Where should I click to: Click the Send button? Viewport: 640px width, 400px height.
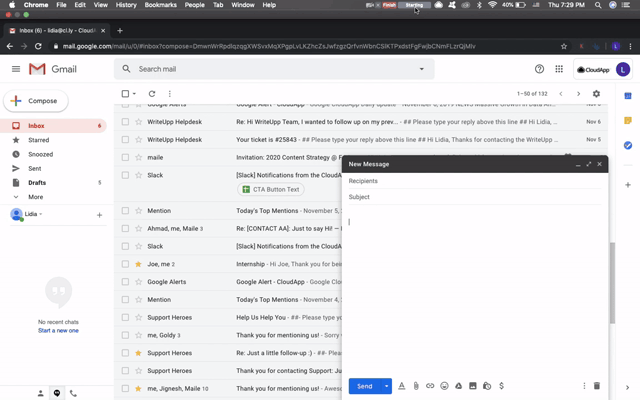(x=364, y=386)
